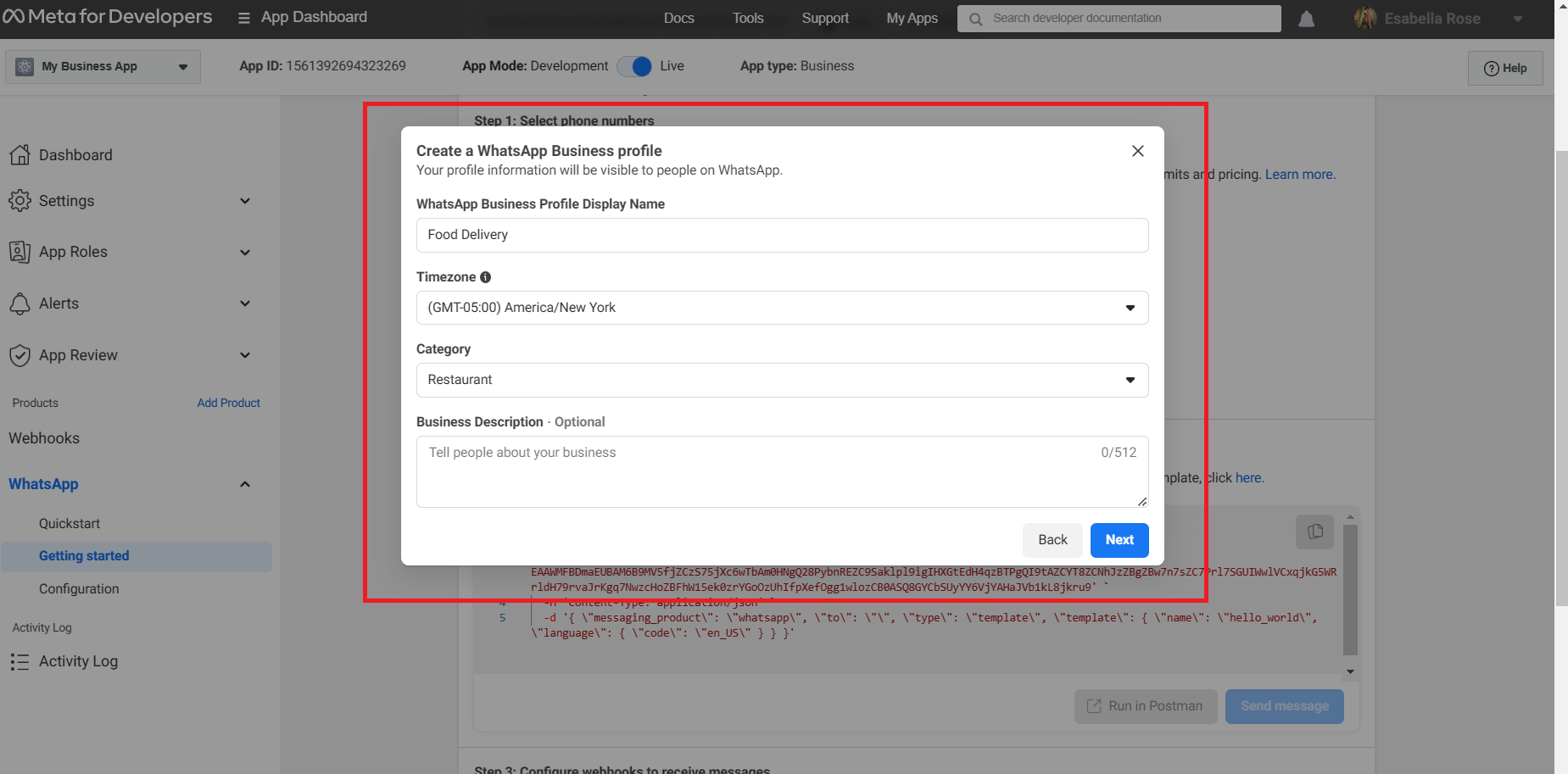Image resolution: width=1568 pixels, height=774 pixels.
Task: Click the Learn more link
Action: 1300,174
